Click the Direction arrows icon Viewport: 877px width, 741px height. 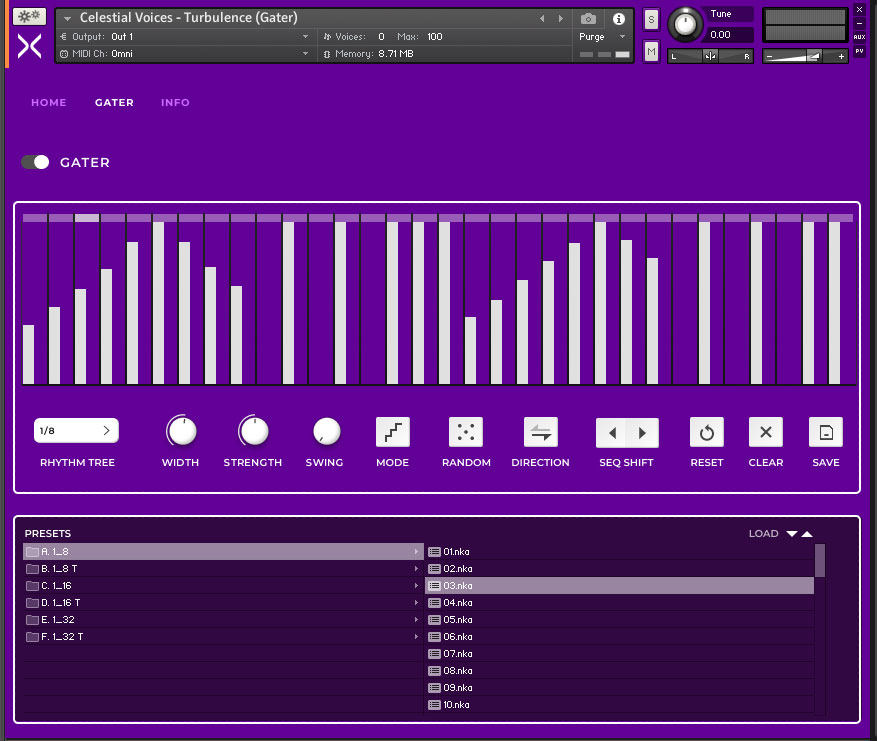coord(540,432)
